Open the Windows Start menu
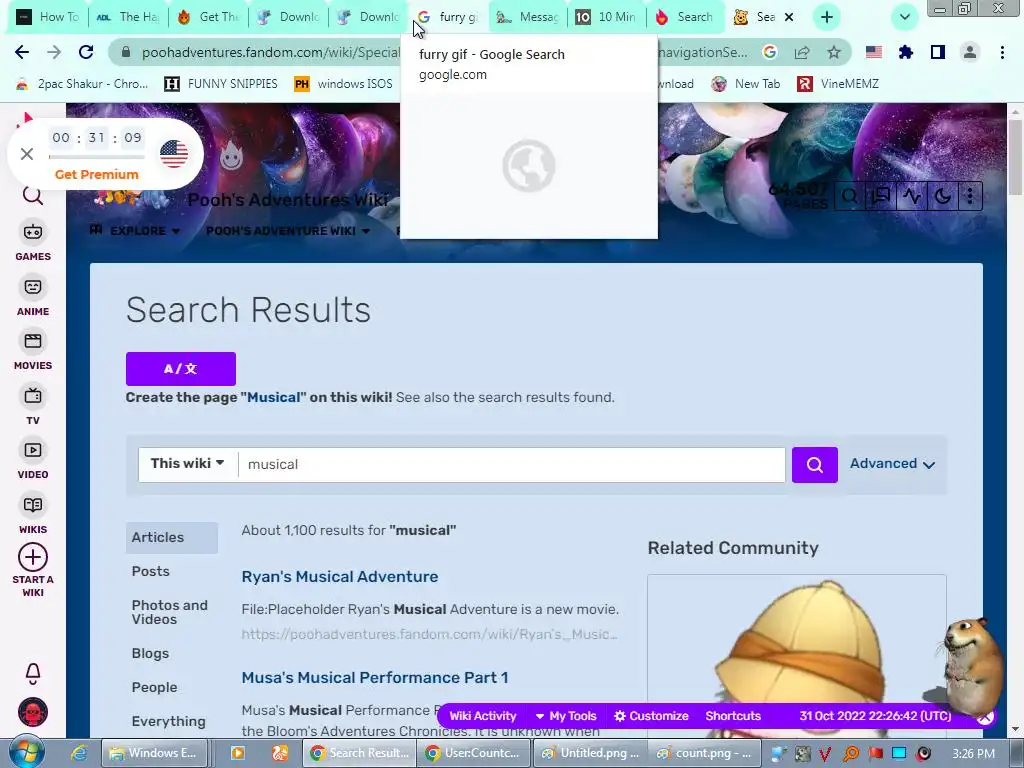Screen dimensions: 1024x768 [x=26, y=753]
